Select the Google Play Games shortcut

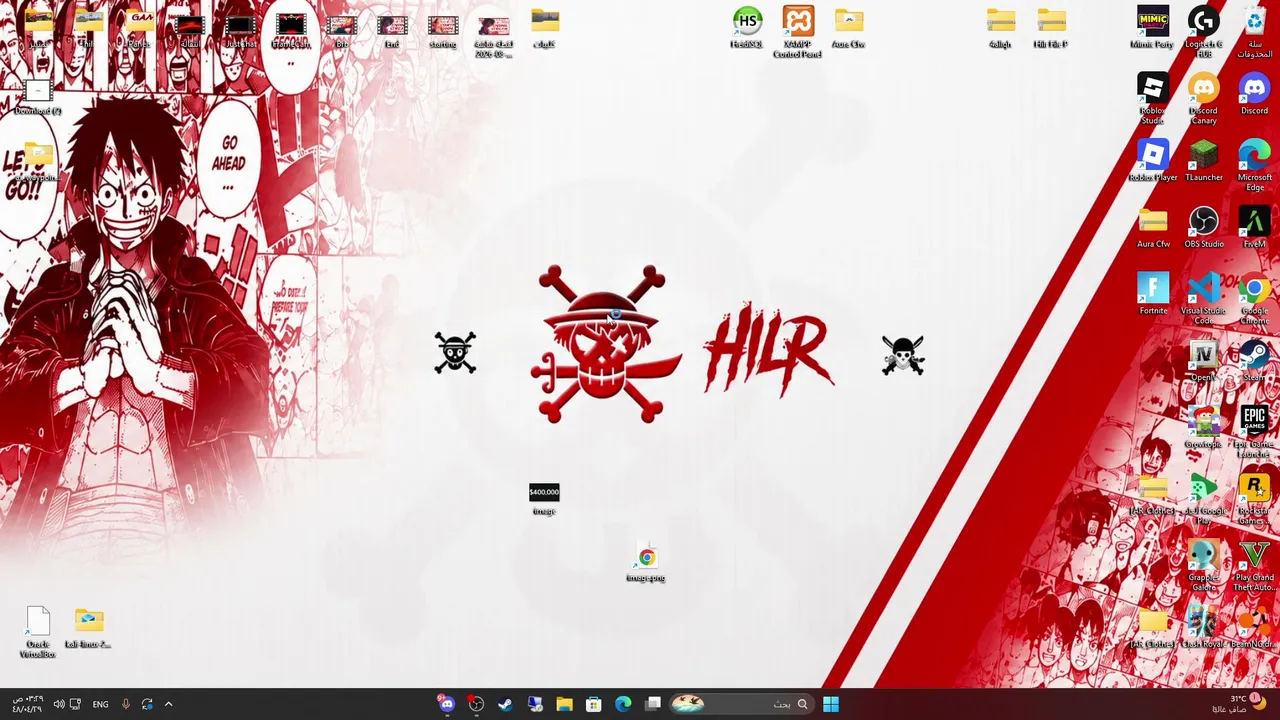[x=1203, y=498]
